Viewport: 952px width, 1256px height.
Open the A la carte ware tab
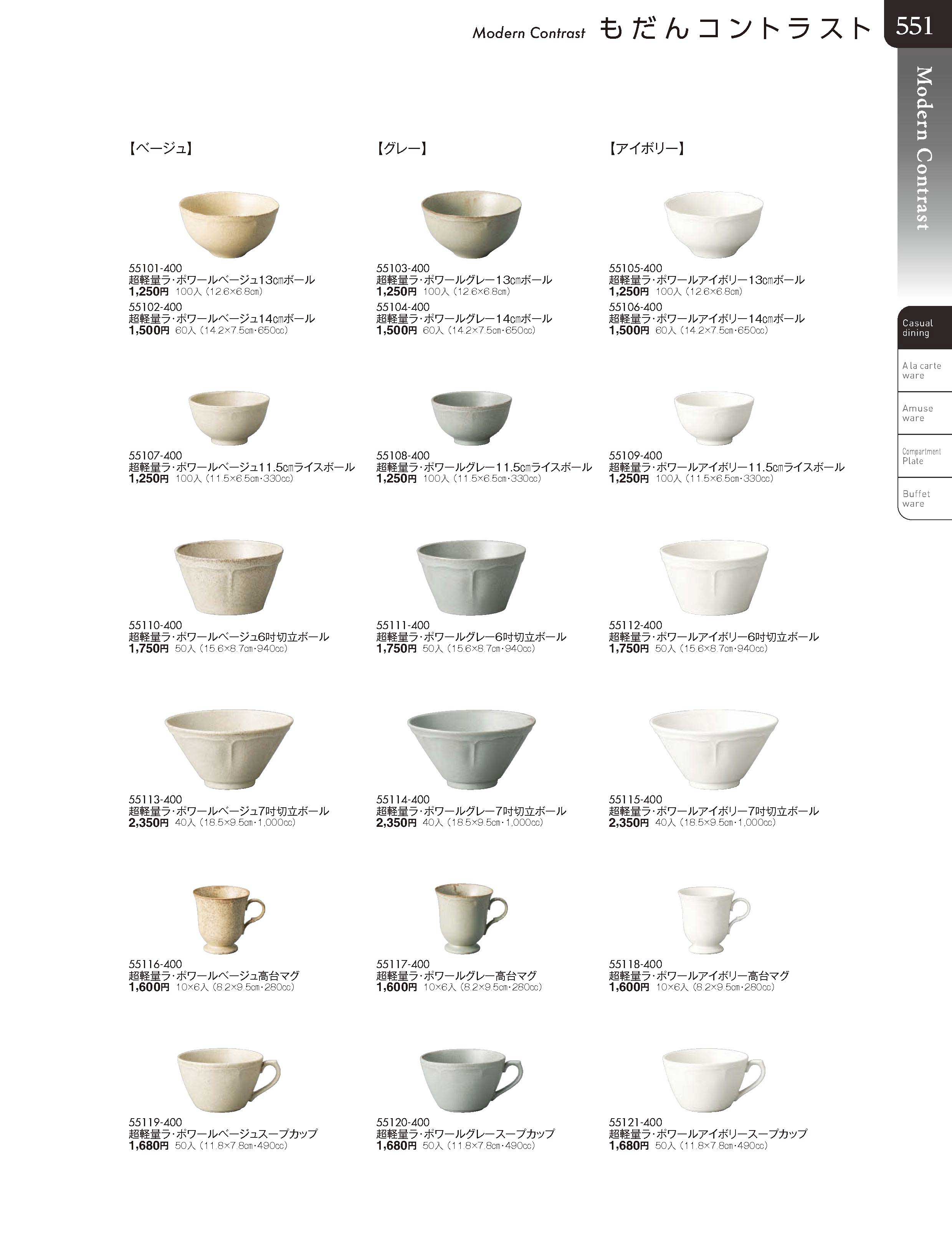click(x=925, y=370)
